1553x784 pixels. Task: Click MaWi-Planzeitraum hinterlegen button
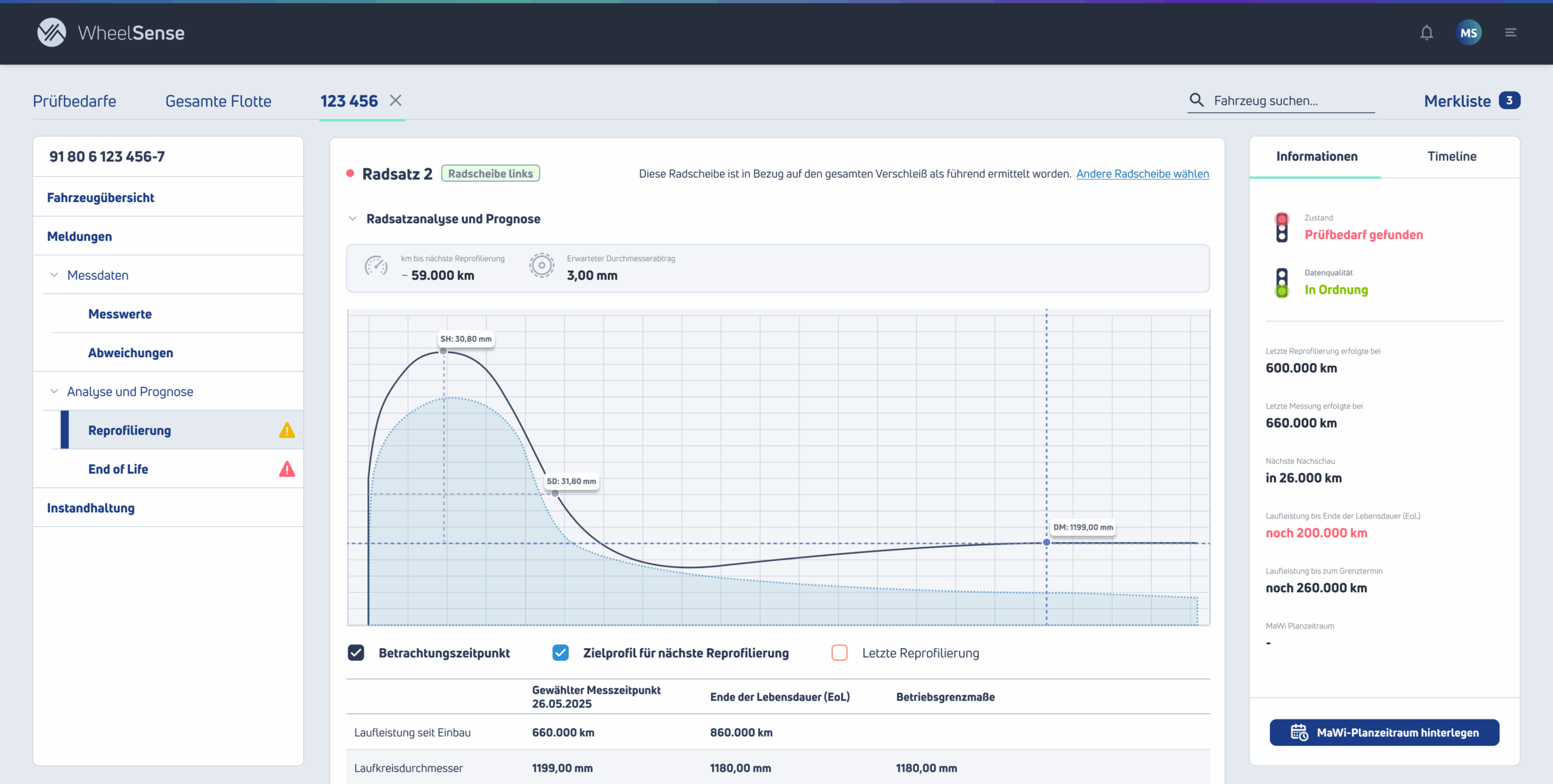tap(1384, 732)
